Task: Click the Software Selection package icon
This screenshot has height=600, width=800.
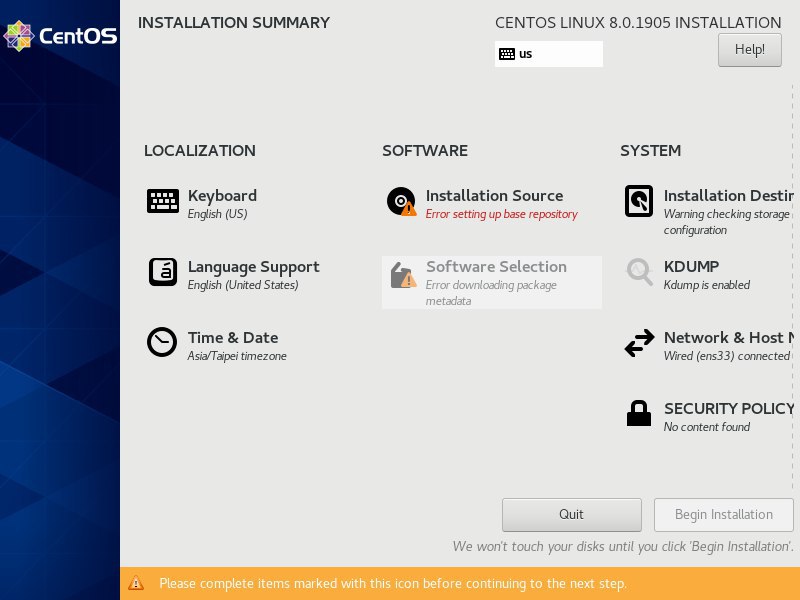Action: [x=403, y=275]
